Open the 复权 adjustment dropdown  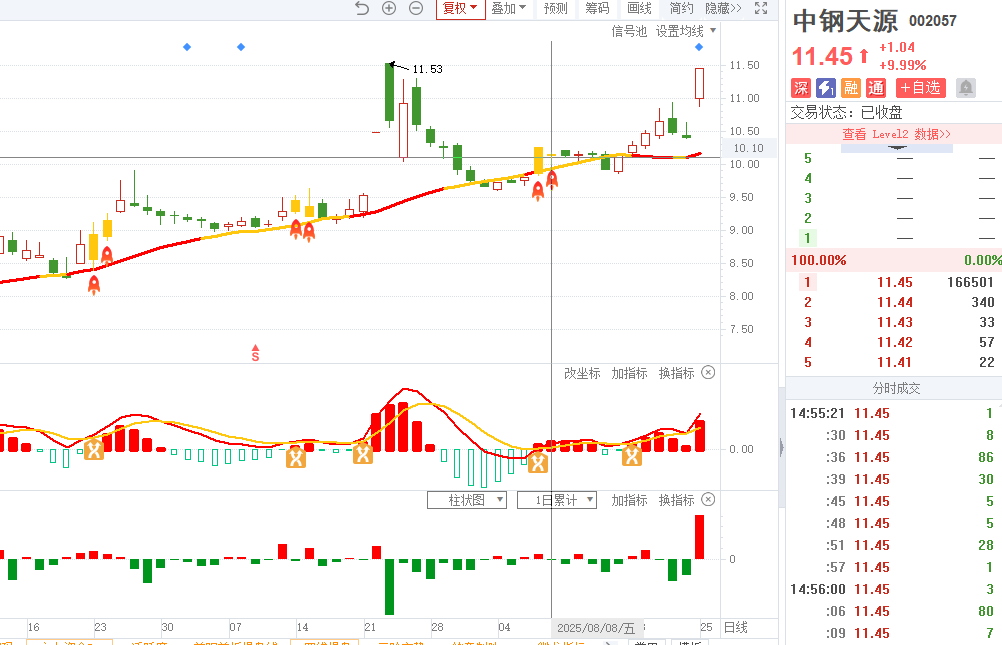(461, 8)
